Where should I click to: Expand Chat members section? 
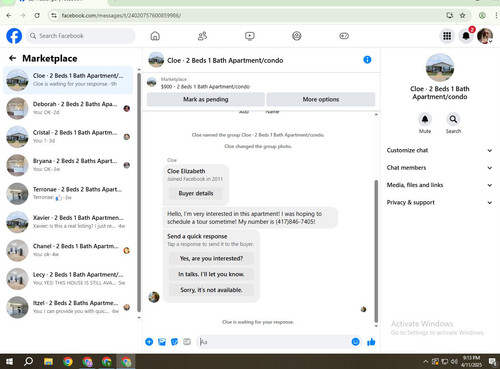(439, 168)
